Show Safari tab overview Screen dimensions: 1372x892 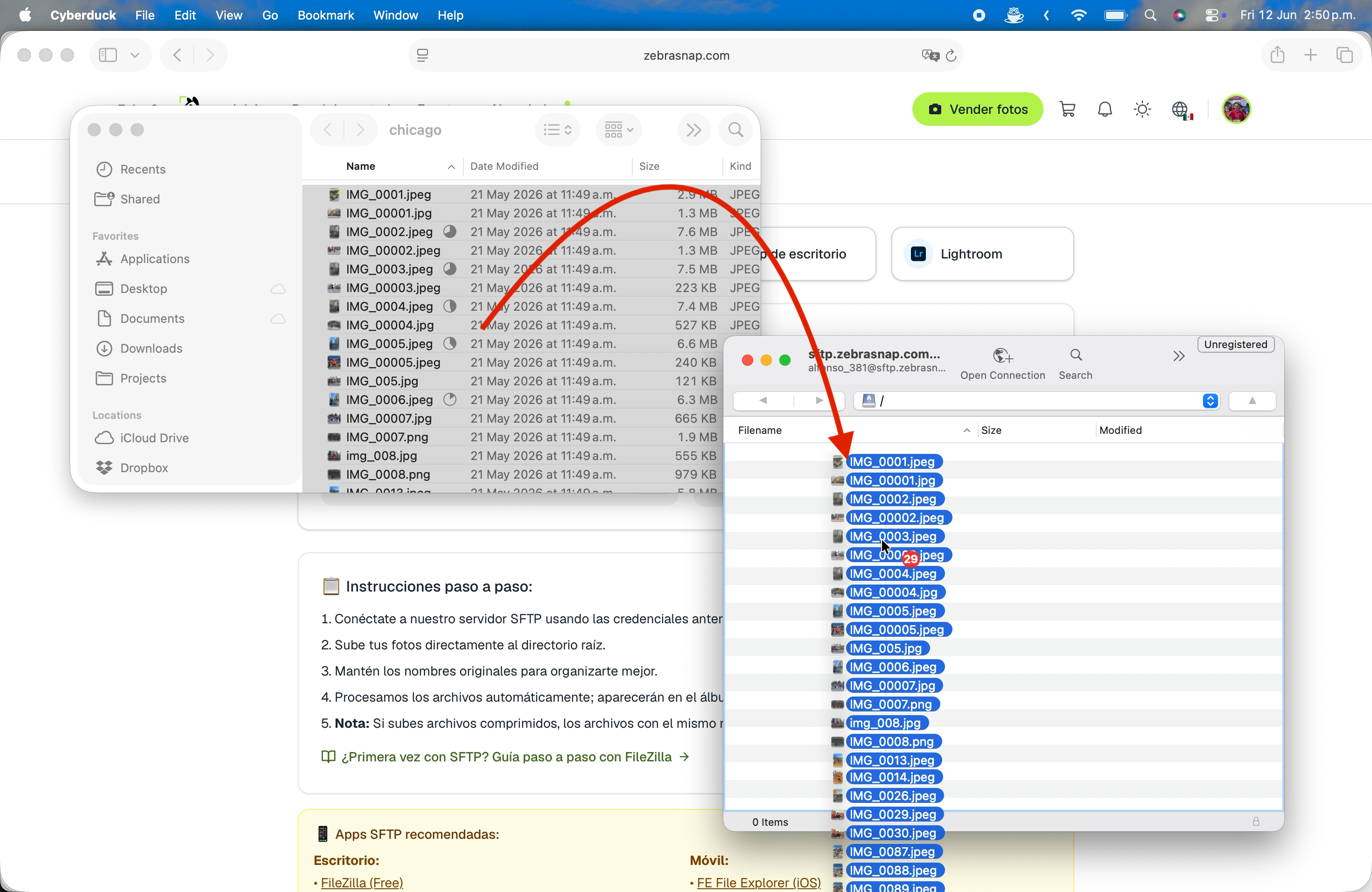(x=1344, y=55)
